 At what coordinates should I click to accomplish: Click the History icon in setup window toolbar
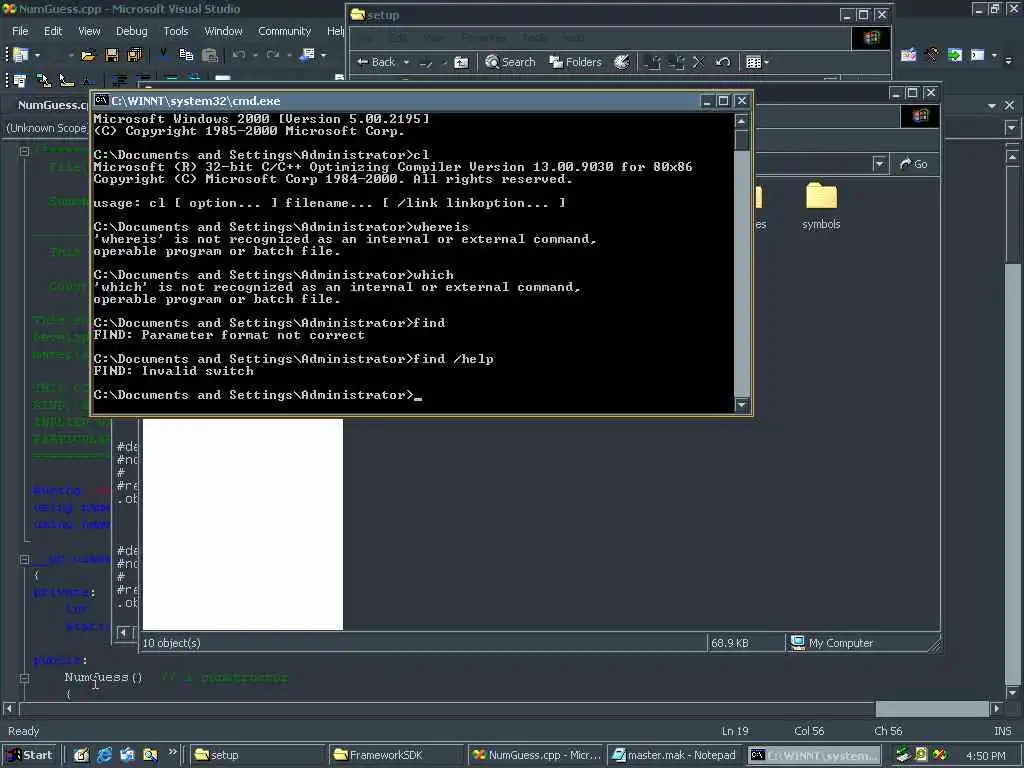(622, 62)
